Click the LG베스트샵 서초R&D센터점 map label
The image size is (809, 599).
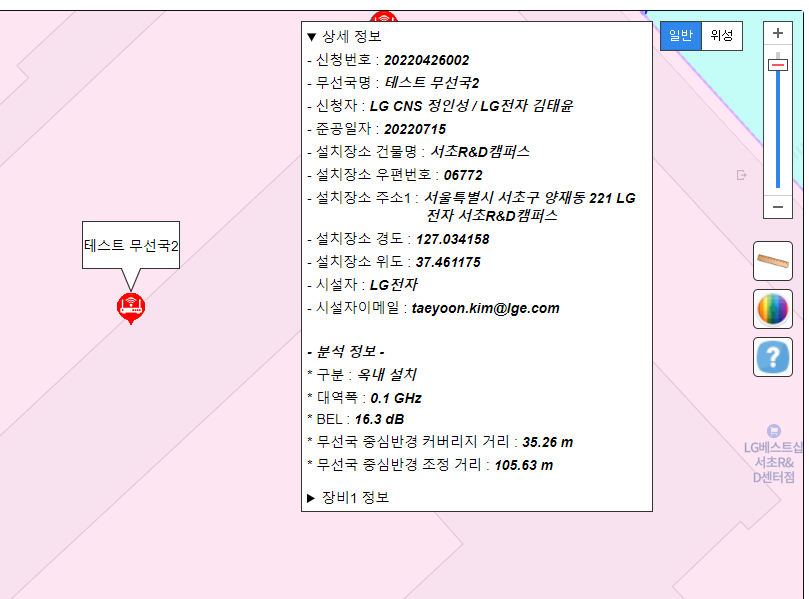773,462
